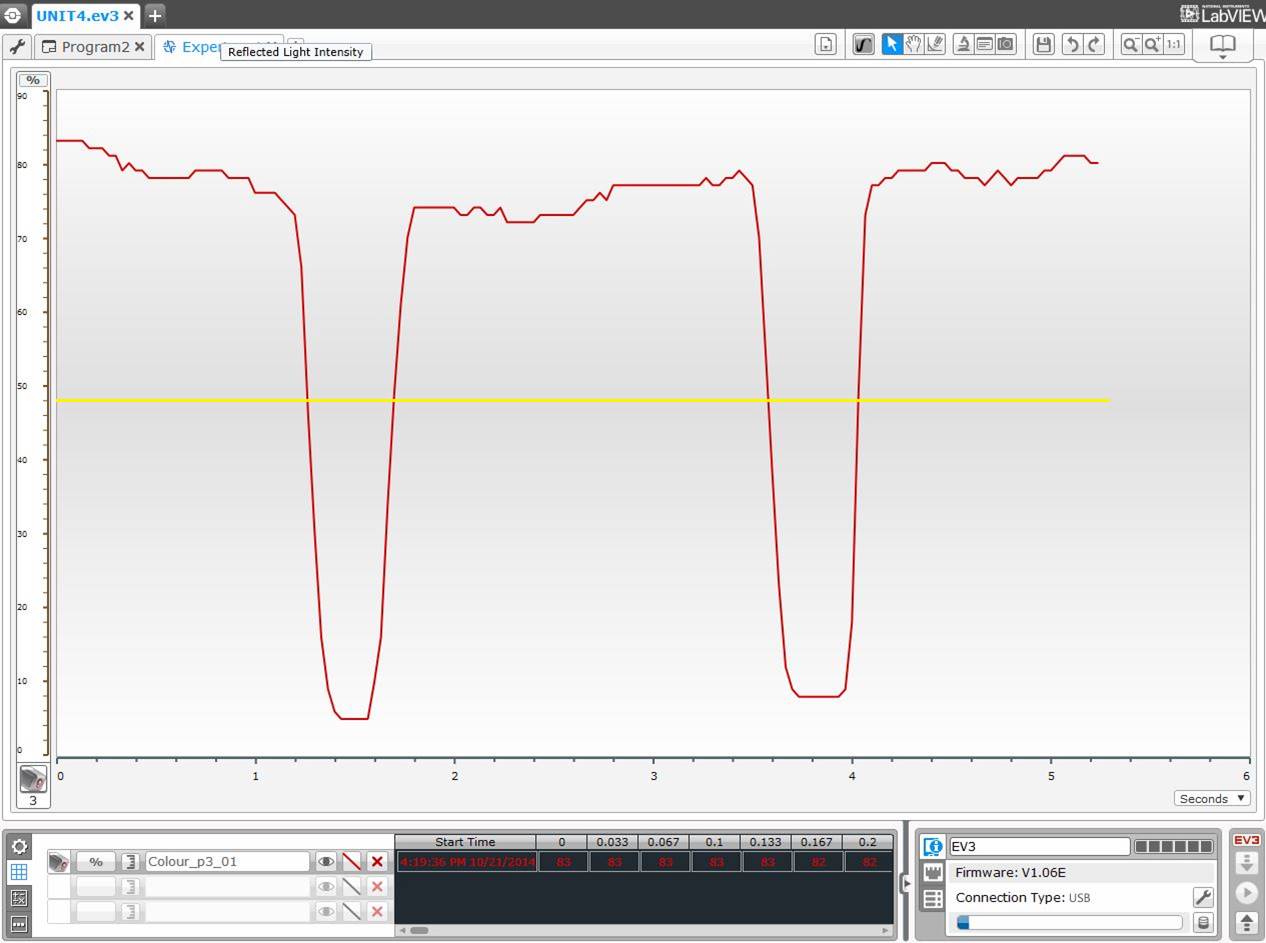Toggle the Dataset Table view tab
Viewport: 1266px width, 943px height.
pos(18,872)
